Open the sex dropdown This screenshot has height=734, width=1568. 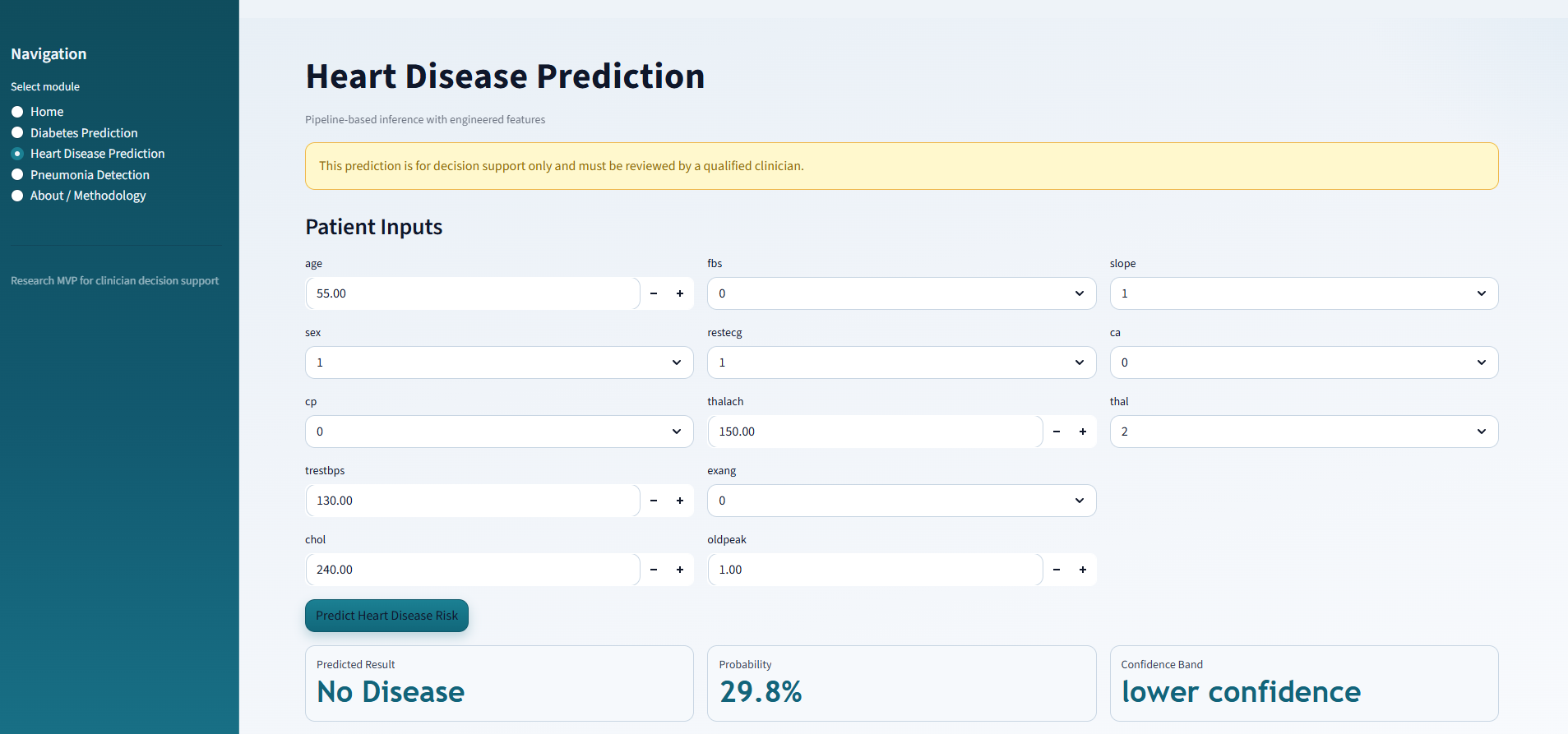498,362
